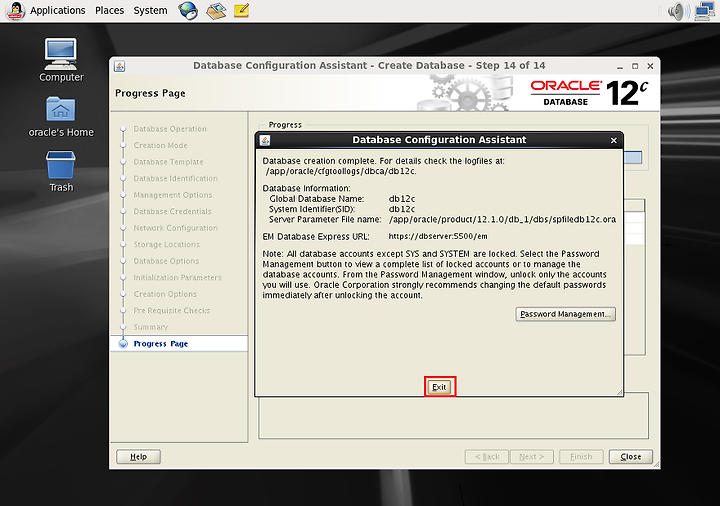Screen dimensions: 720x506
Task: Select the Summary step
Action: [x=151, y=327]
